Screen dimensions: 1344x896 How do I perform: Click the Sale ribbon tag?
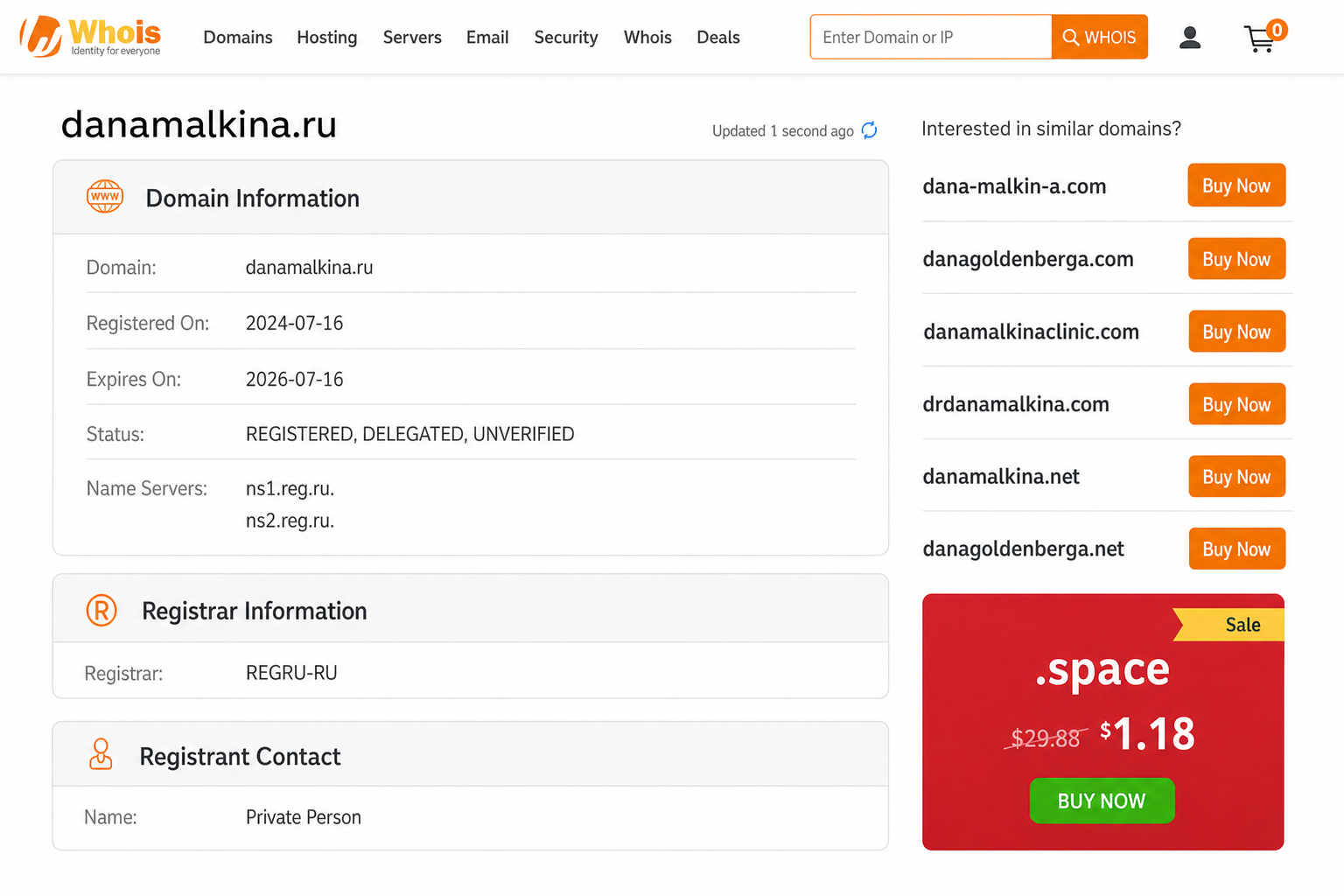tap(1228, 625)
